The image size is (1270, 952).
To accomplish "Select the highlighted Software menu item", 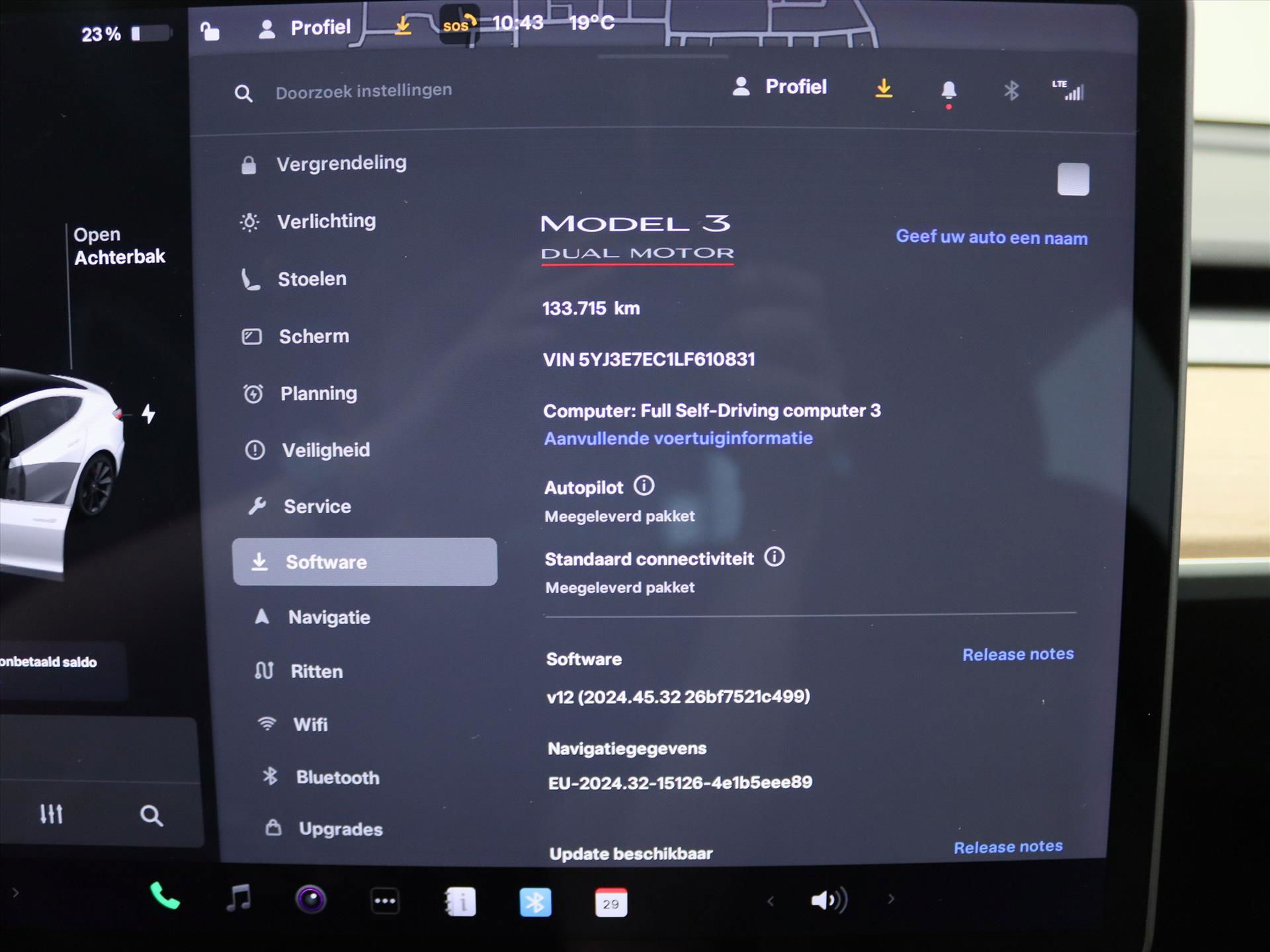I will [364, 561].
